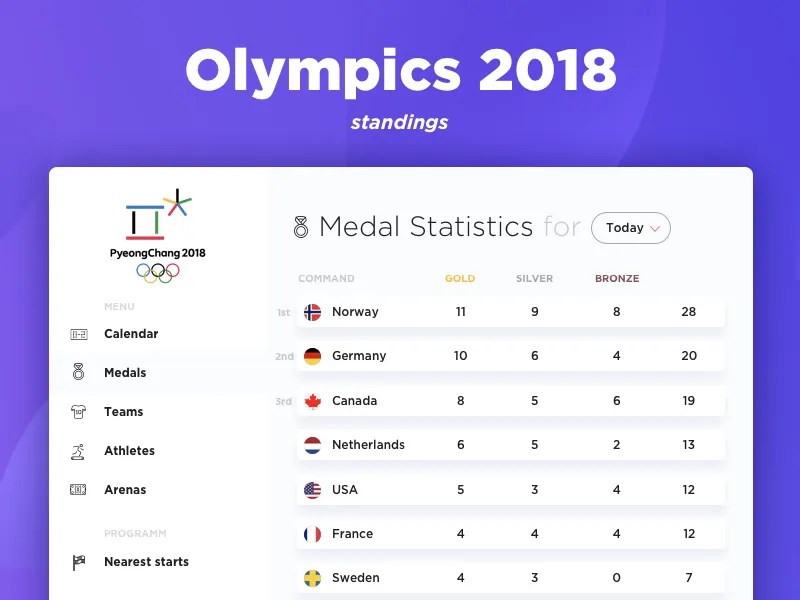Open the Today date filter dropdown
The width and height of the screenshot is (800, 600).
pyautogui.click(x=631, y=228)
